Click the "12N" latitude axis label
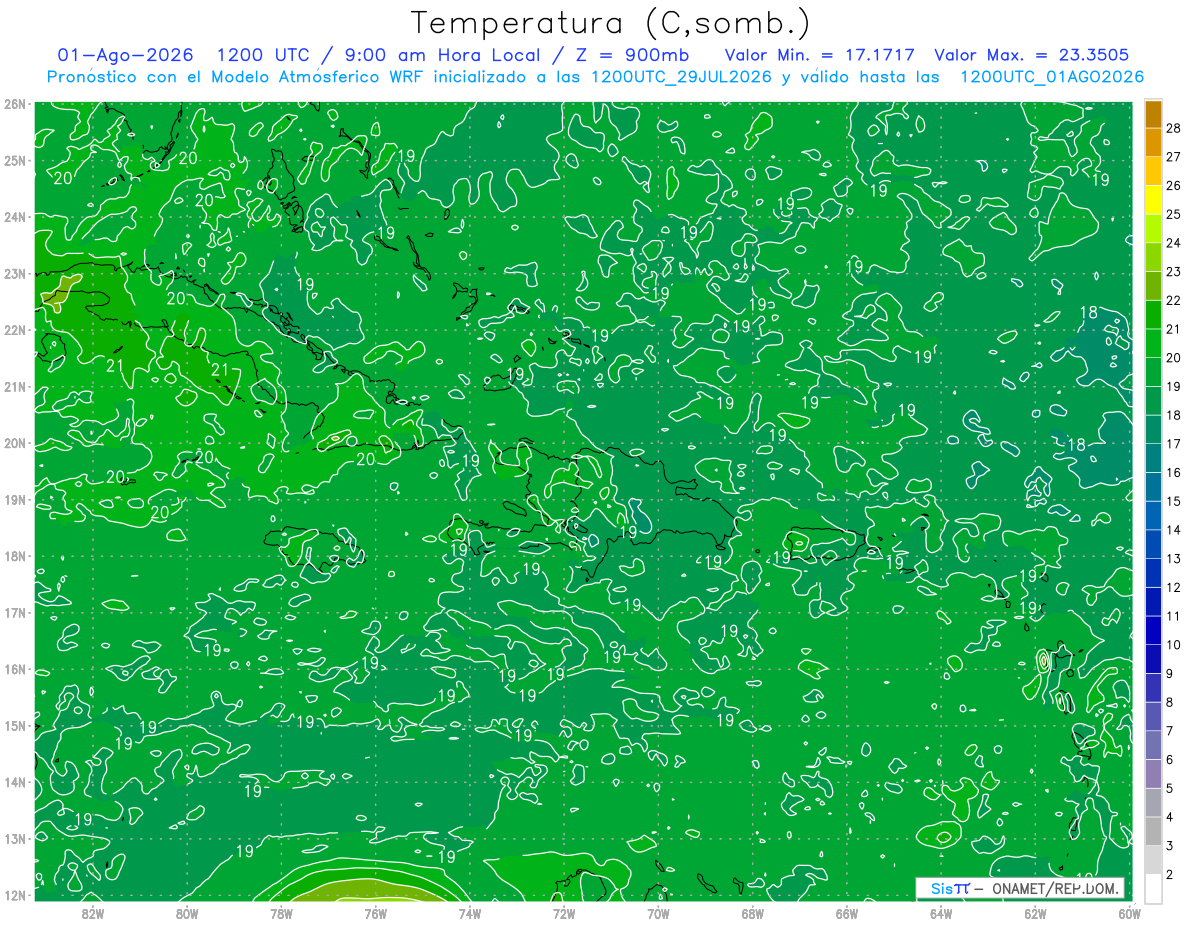The height and width of the screenshot is (927, 1200). click(14, 895)
